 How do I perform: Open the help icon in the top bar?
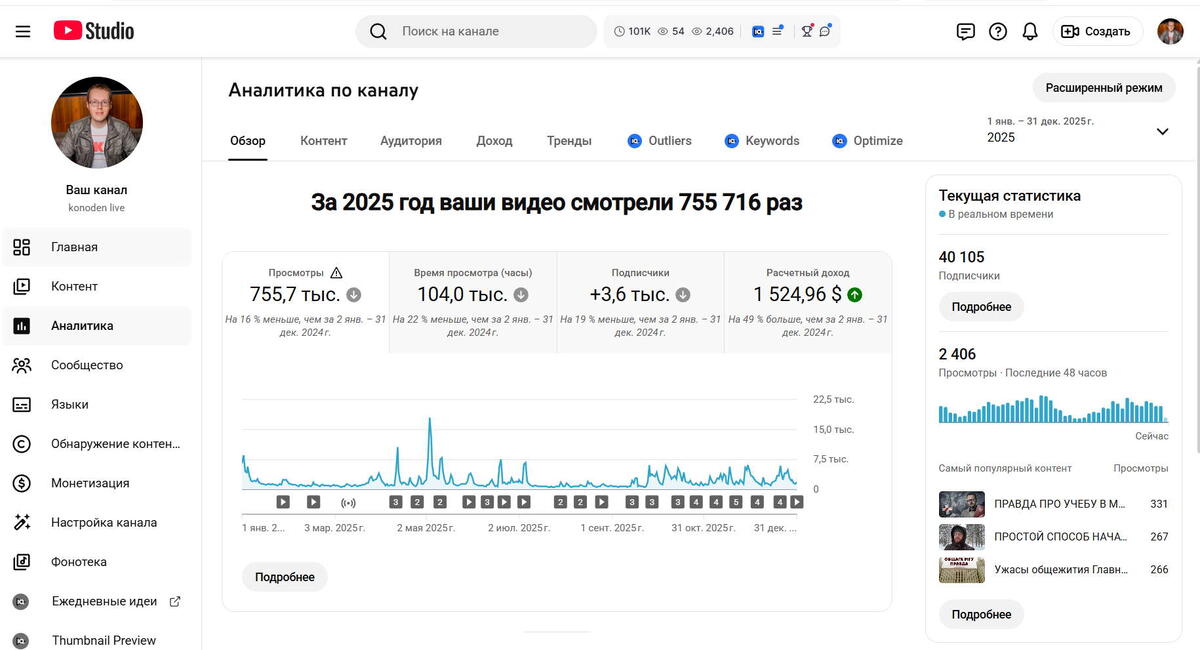(x=998, y=31)
